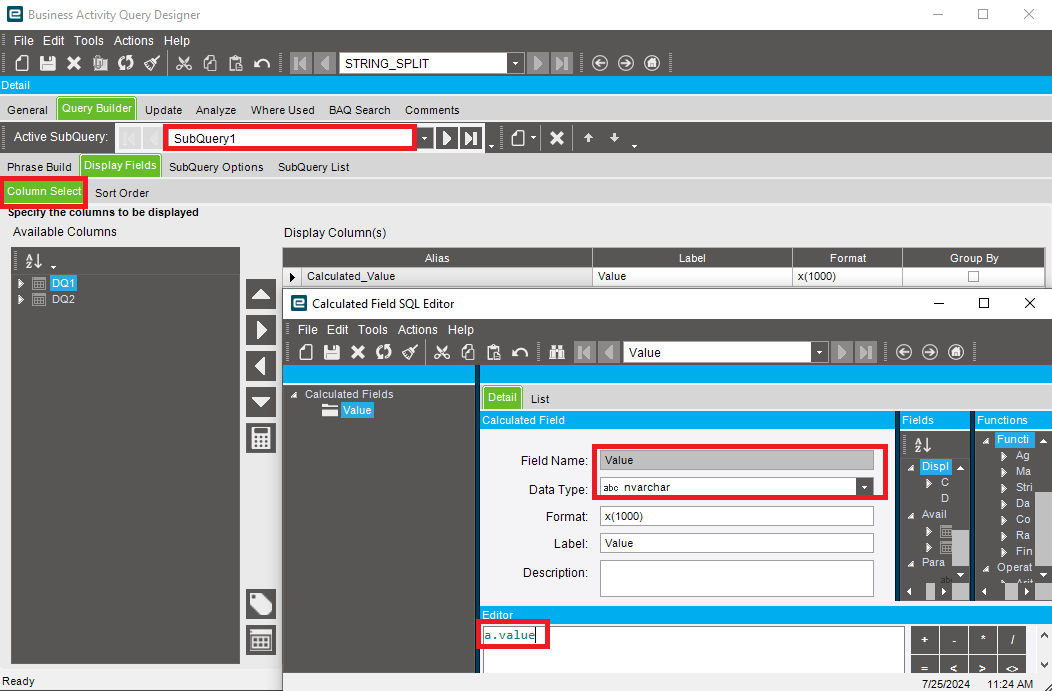This screenshot has width=1052, height=691.
Task: Expand the DQ2 table node
Action: (21, 300)
